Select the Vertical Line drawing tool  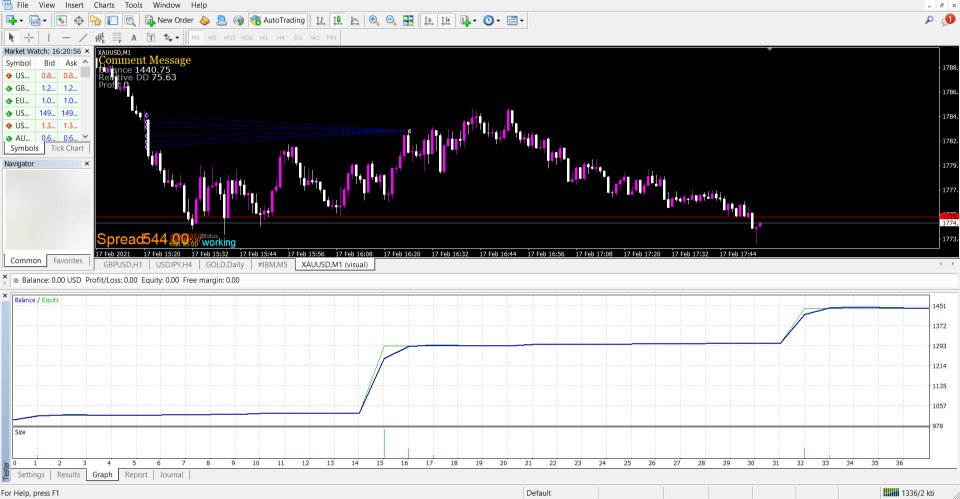(49, 38)
